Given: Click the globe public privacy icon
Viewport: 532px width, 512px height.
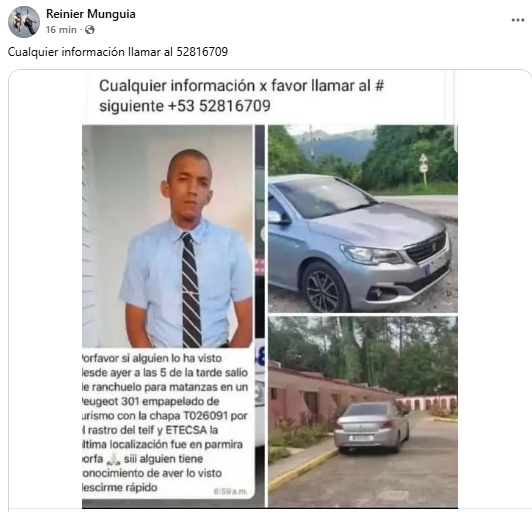Looking at the screenshot, I should 90,30.
